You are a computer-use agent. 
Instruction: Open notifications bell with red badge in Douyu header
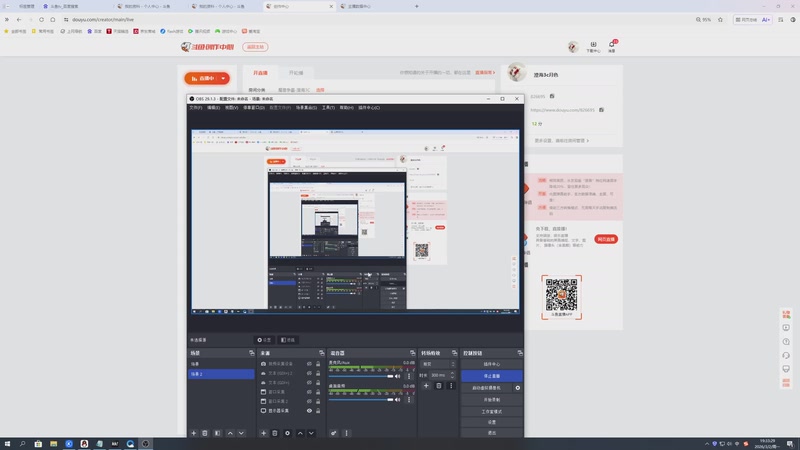coord(612,46)
